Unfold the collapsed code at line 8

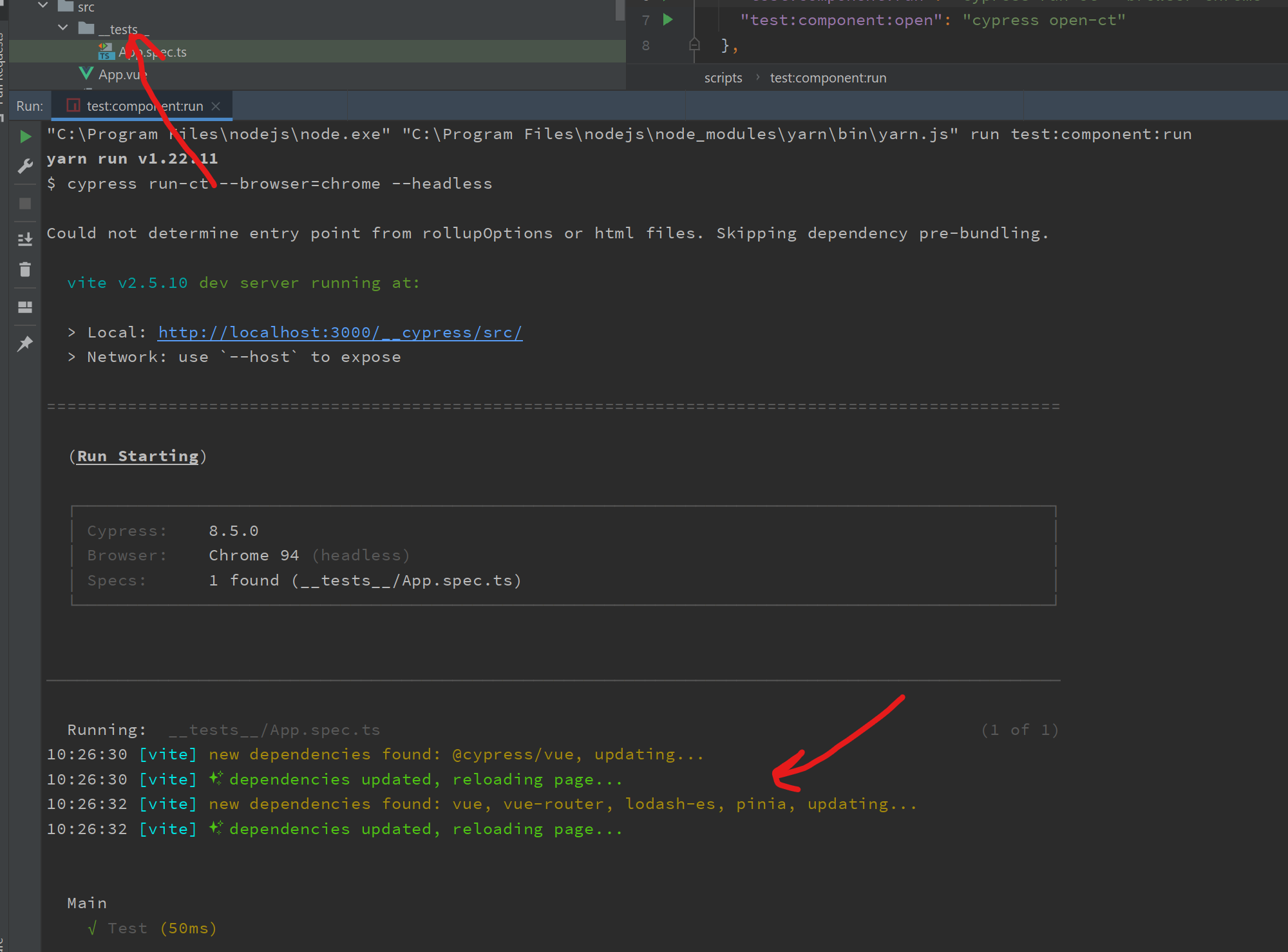tap(694, 44)
